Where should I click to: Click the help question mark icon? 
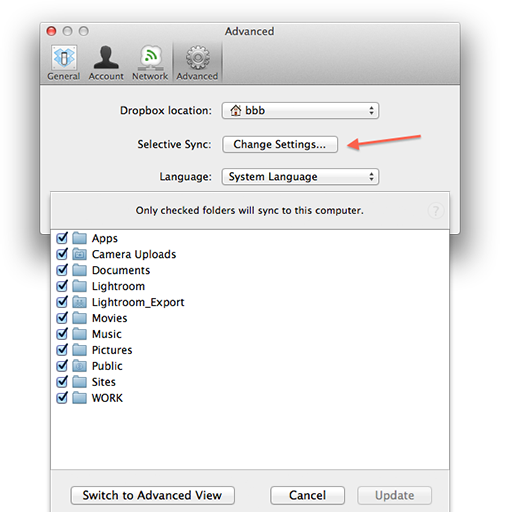[x=435, y=211]
